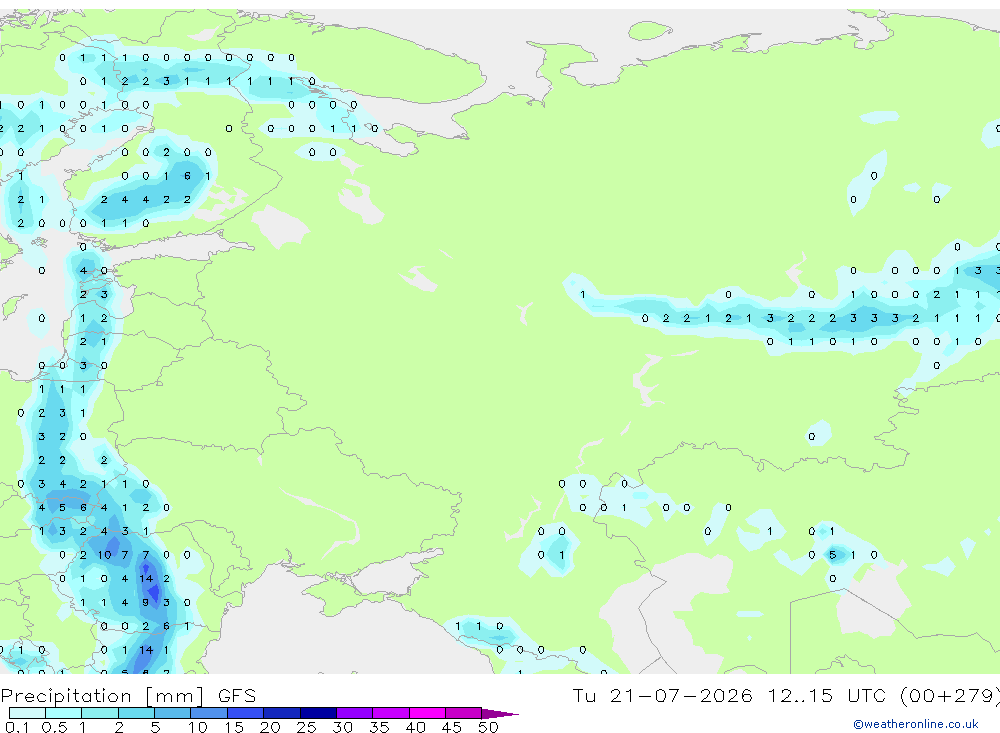
Task: Click the '50' legend scale label
Action: pyautogui.click(x=488, y=727)
